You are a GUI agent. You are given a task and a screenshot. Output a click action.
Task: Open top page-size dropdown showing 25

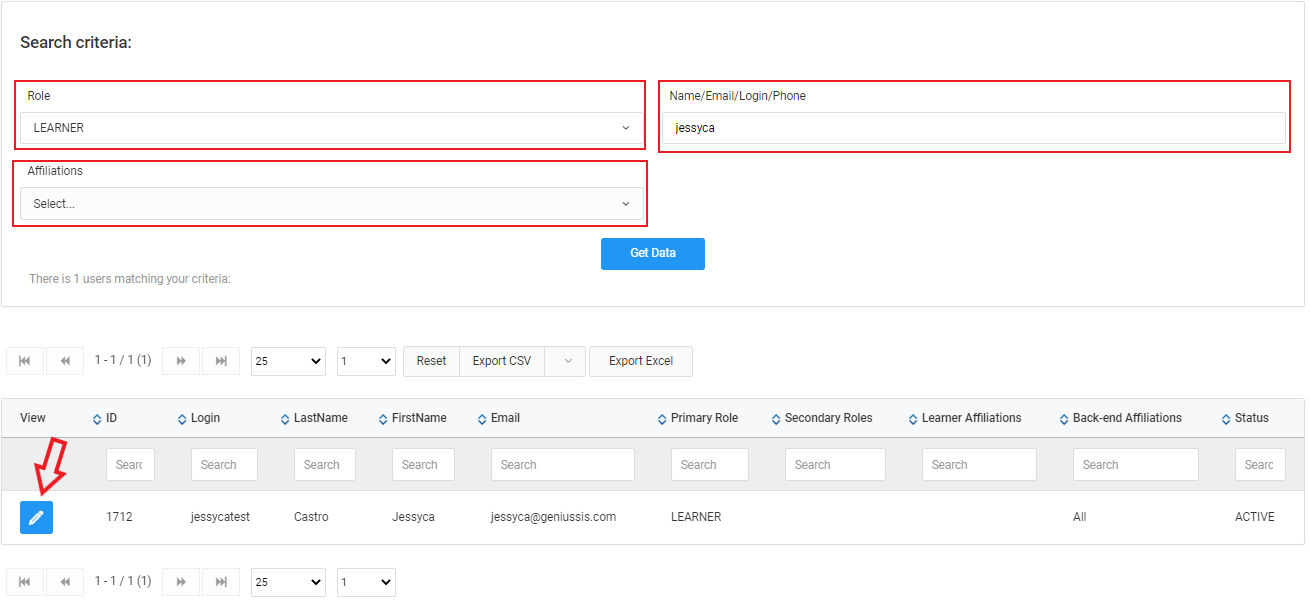(x=288, y=362)
